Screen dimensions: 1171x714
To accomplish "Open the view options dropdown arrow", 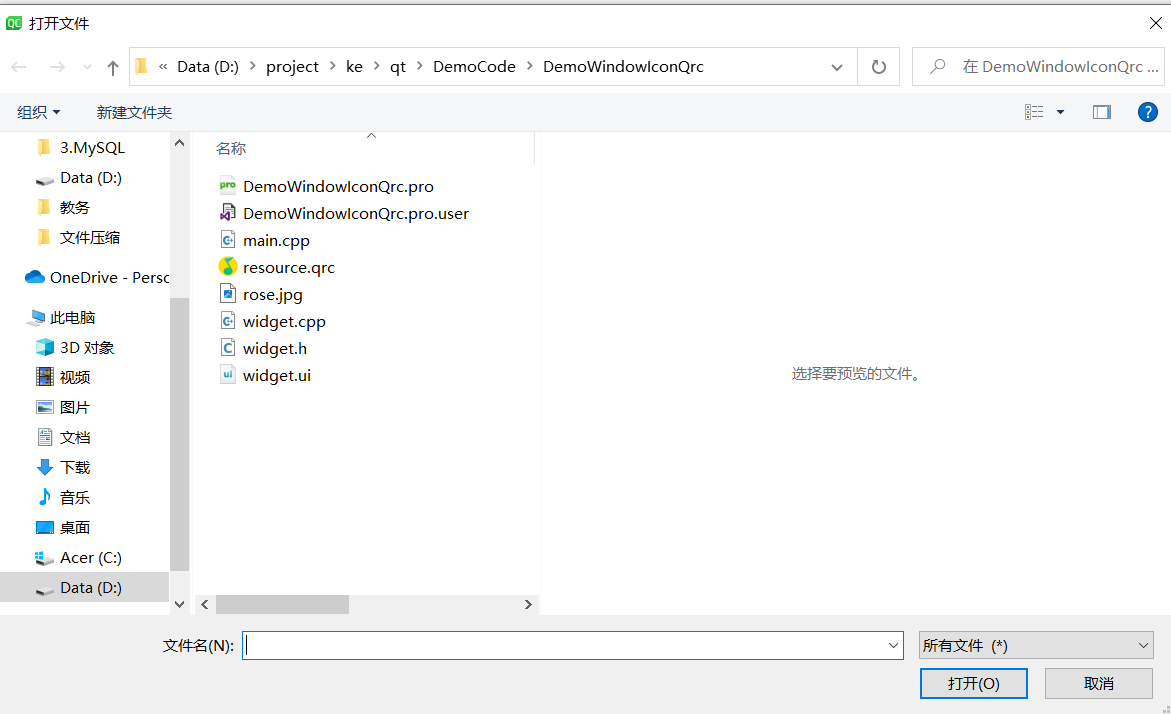I will (x=1060, y=112).
